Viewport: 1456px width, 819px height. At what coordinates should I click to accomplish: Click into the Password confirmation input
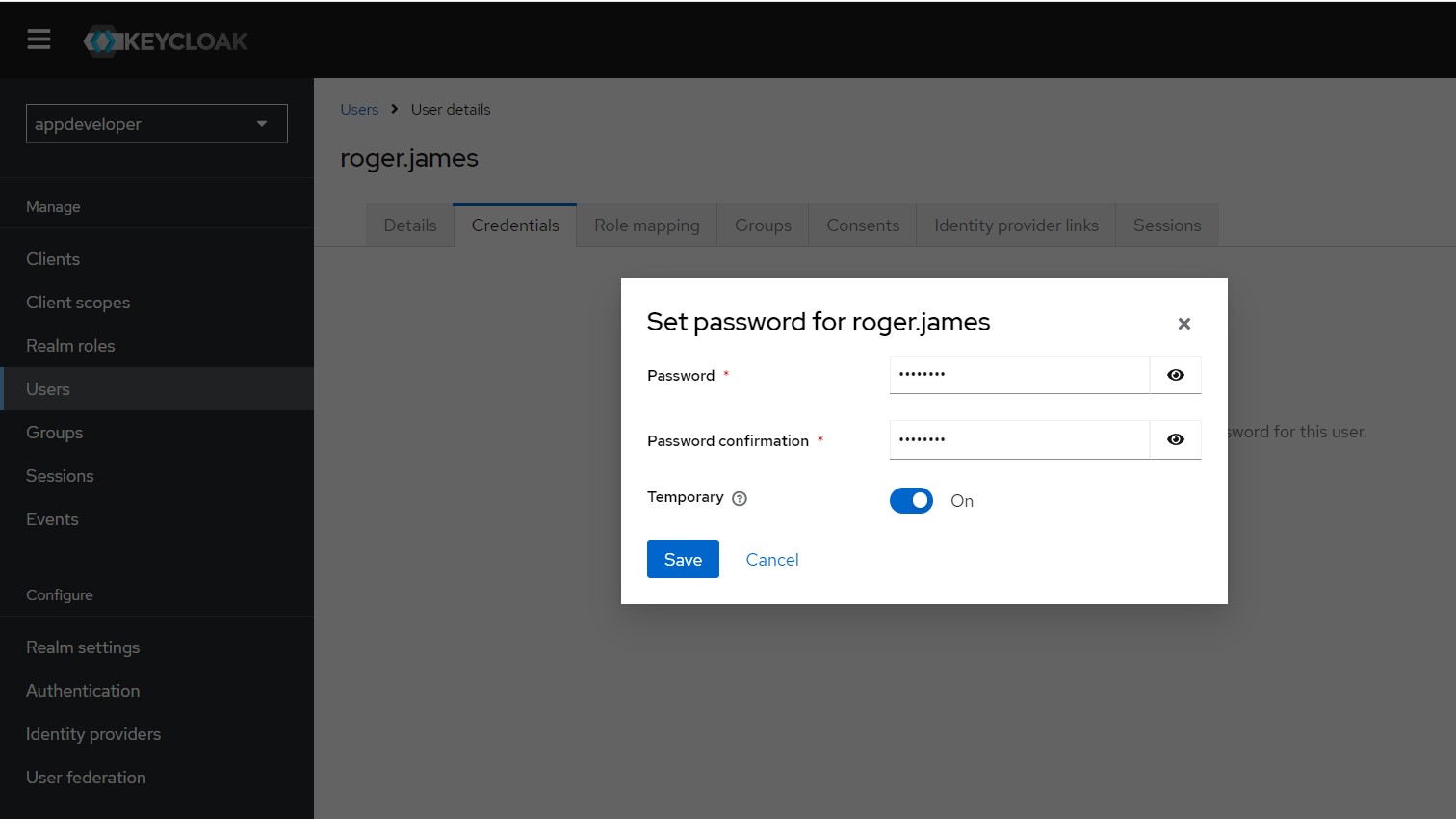point(1020,439)
